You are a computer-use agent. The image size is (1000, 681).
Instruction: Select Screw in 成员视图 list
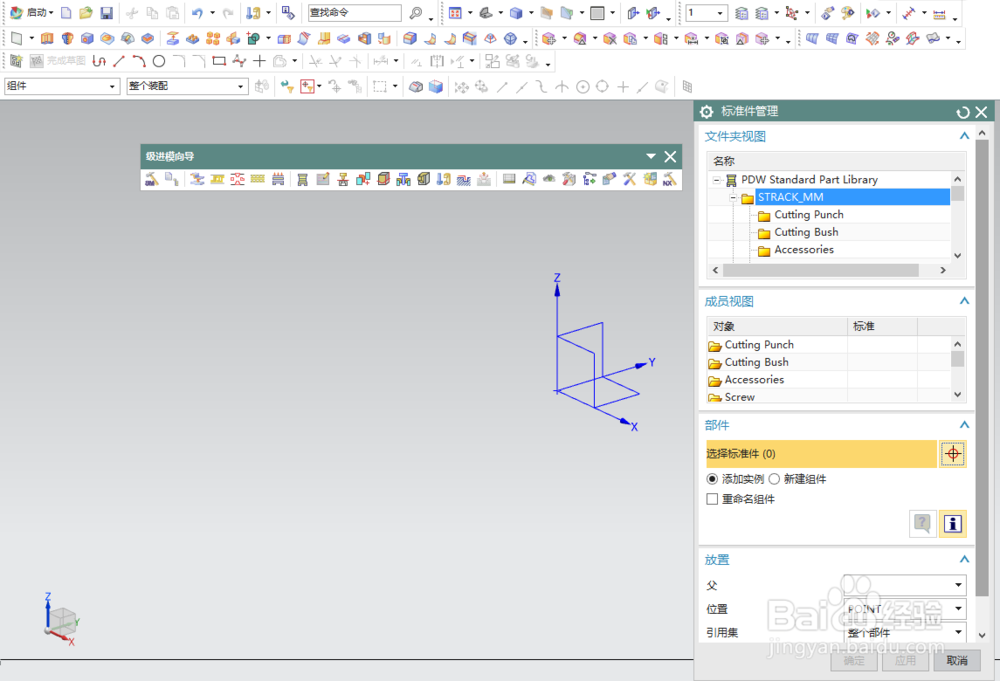(739, 397)
